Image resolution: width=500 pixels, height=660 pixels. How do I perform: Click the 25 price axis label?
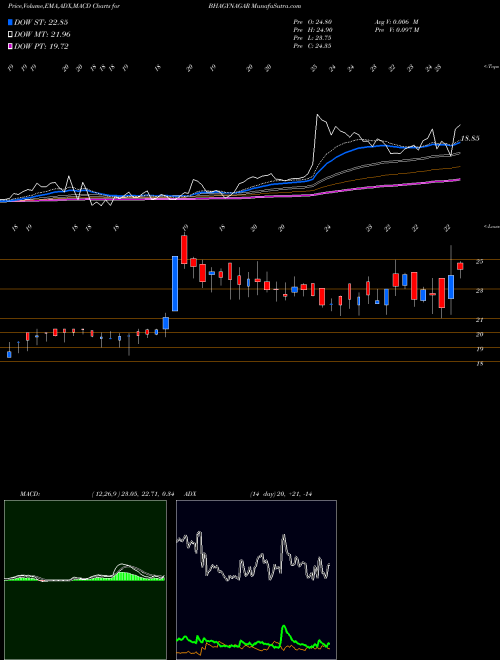tap(479, 262)
